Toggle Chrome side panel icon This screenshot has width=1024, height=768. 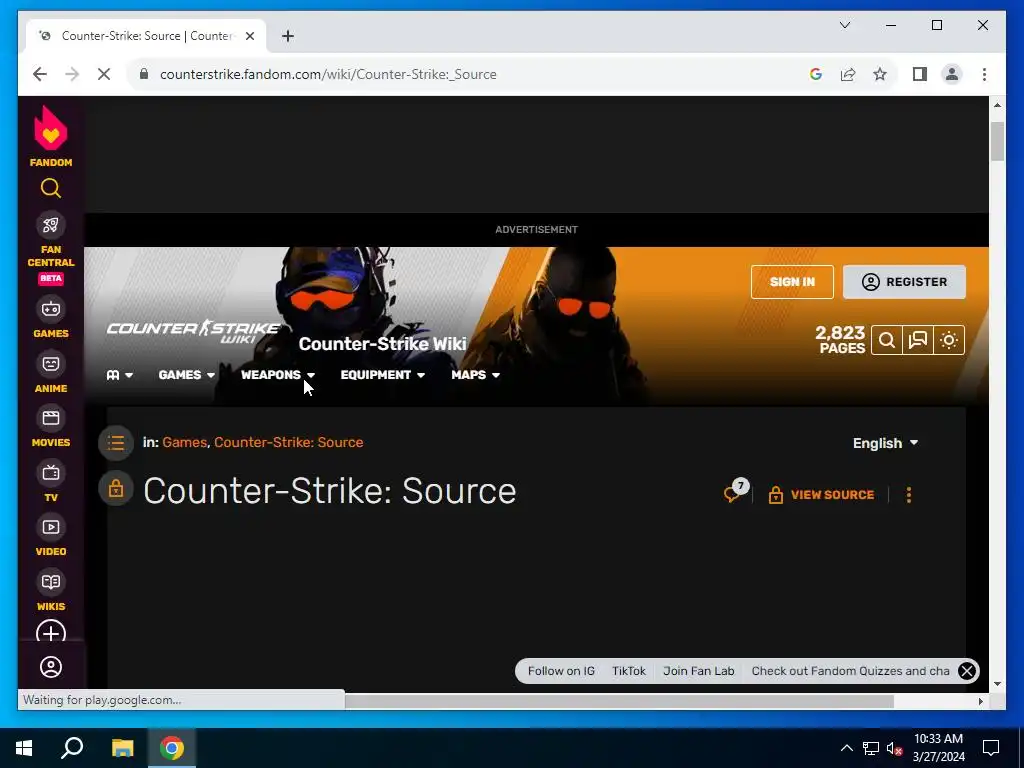[920, 74]
